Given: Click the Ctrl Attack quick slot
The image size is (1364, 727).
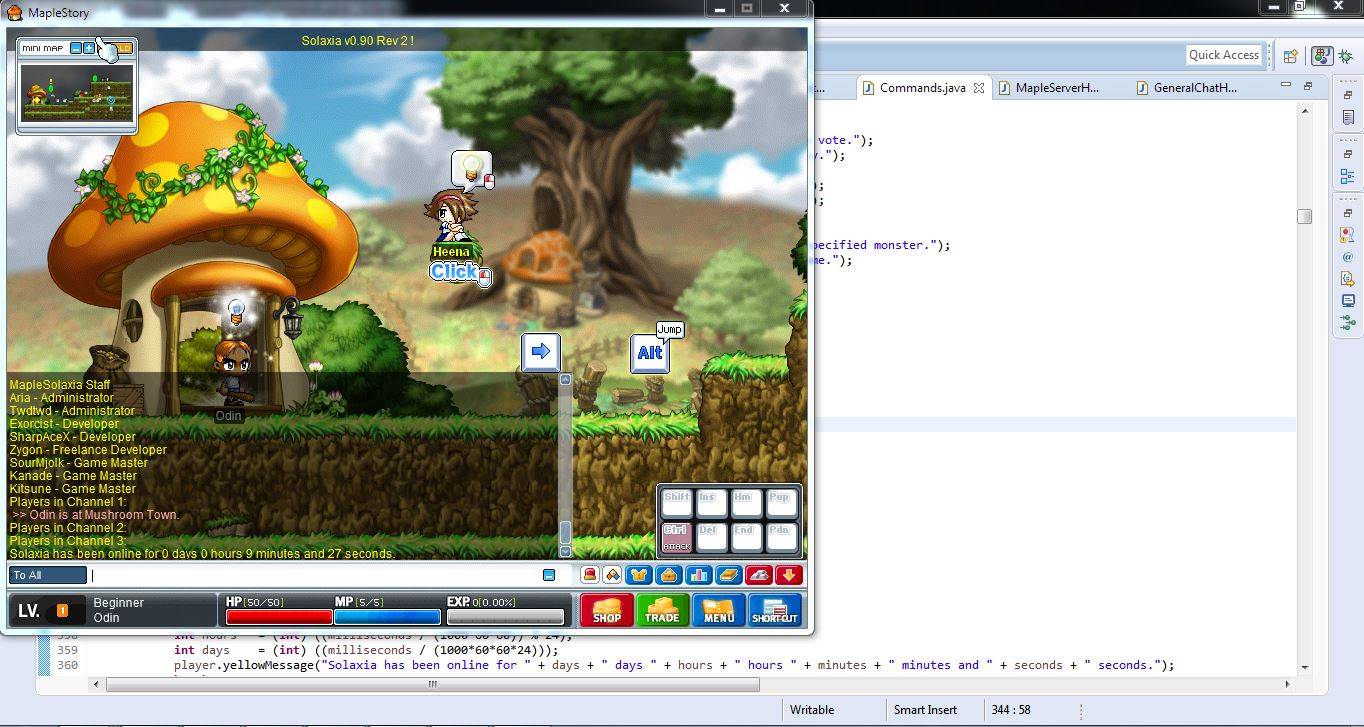Looking at the screenshot, I should (x=677, y=537).
